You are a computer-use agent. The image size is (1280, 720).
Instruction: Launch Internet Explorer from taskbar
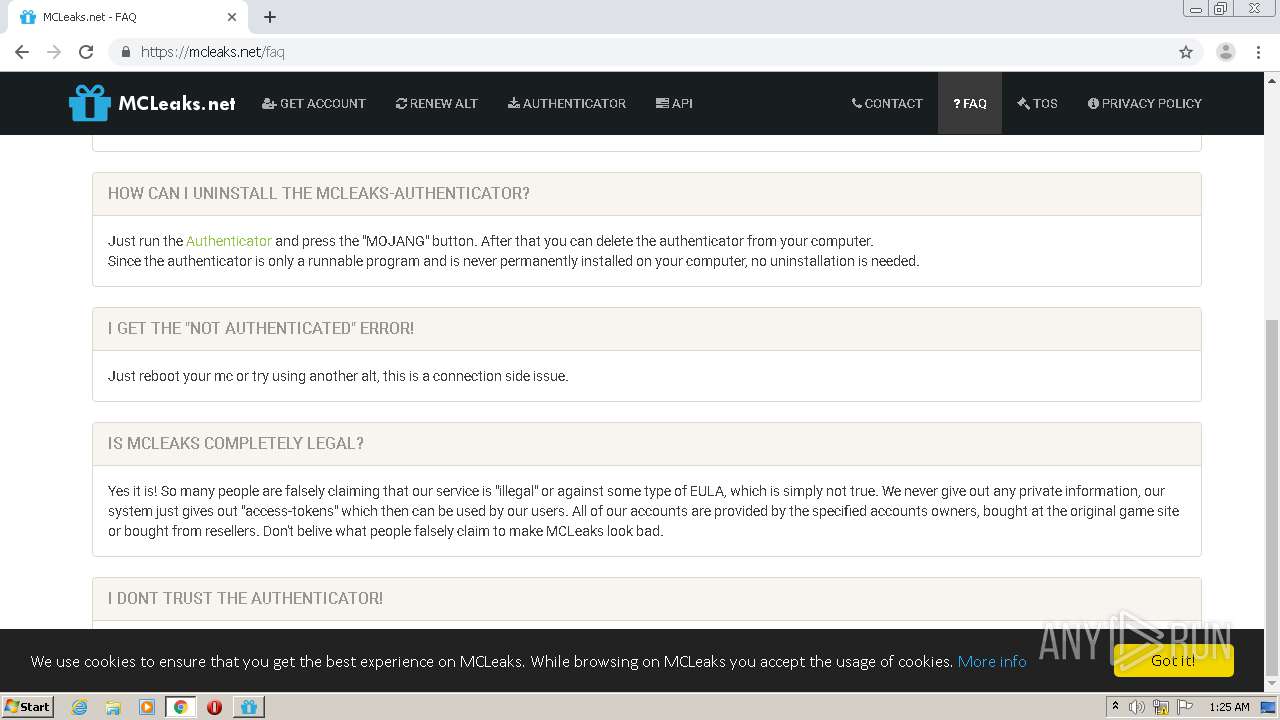(x=79, y=707)
